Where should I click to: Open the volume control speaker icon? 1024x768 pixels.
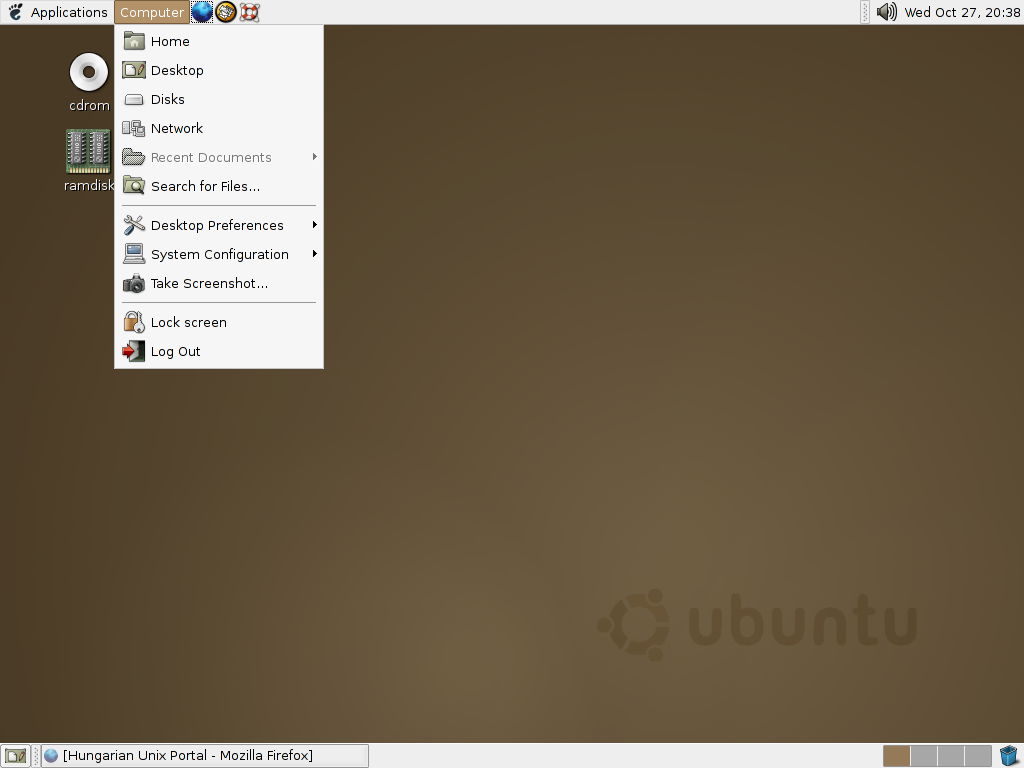coord(886,12)
